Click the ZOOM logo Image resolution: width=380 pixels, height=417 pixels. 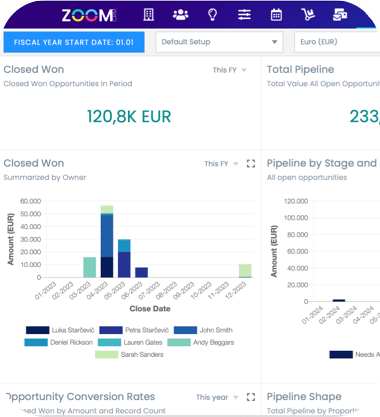point(89,15)
